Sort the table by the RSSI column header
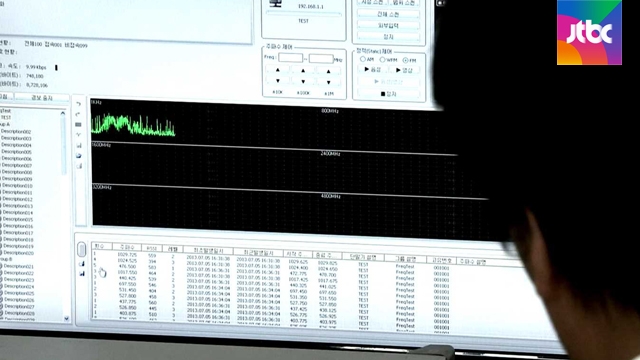640x360 pixels. point(151,248)
